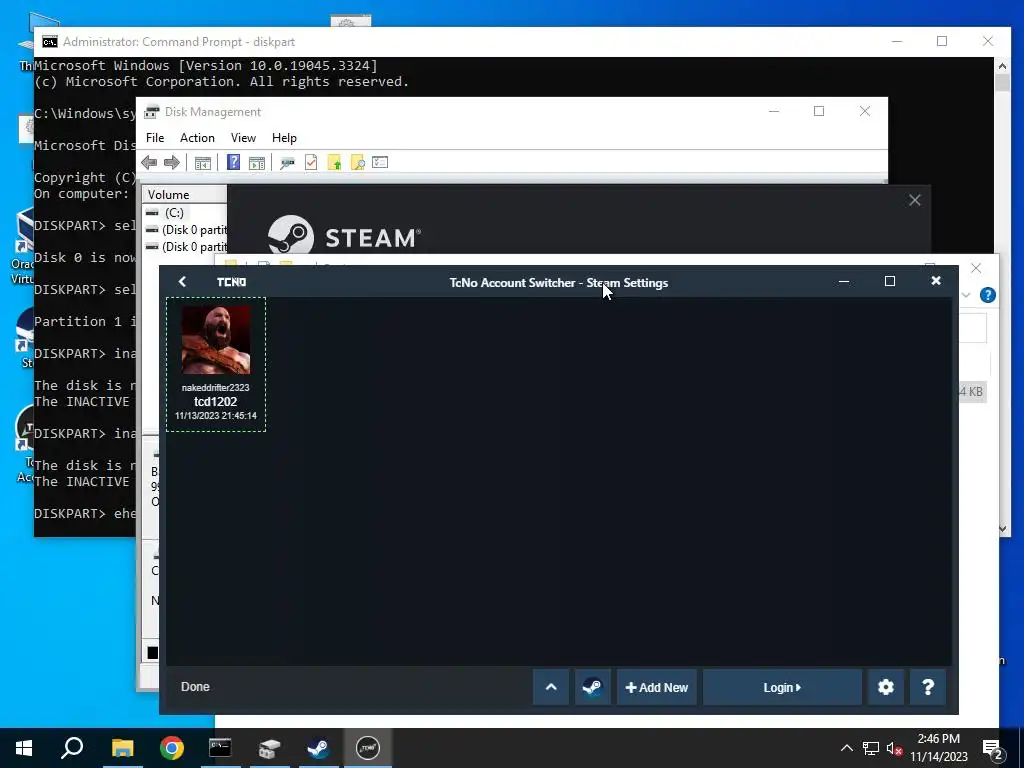Open TcNo settings gear

tap(886, 687)
